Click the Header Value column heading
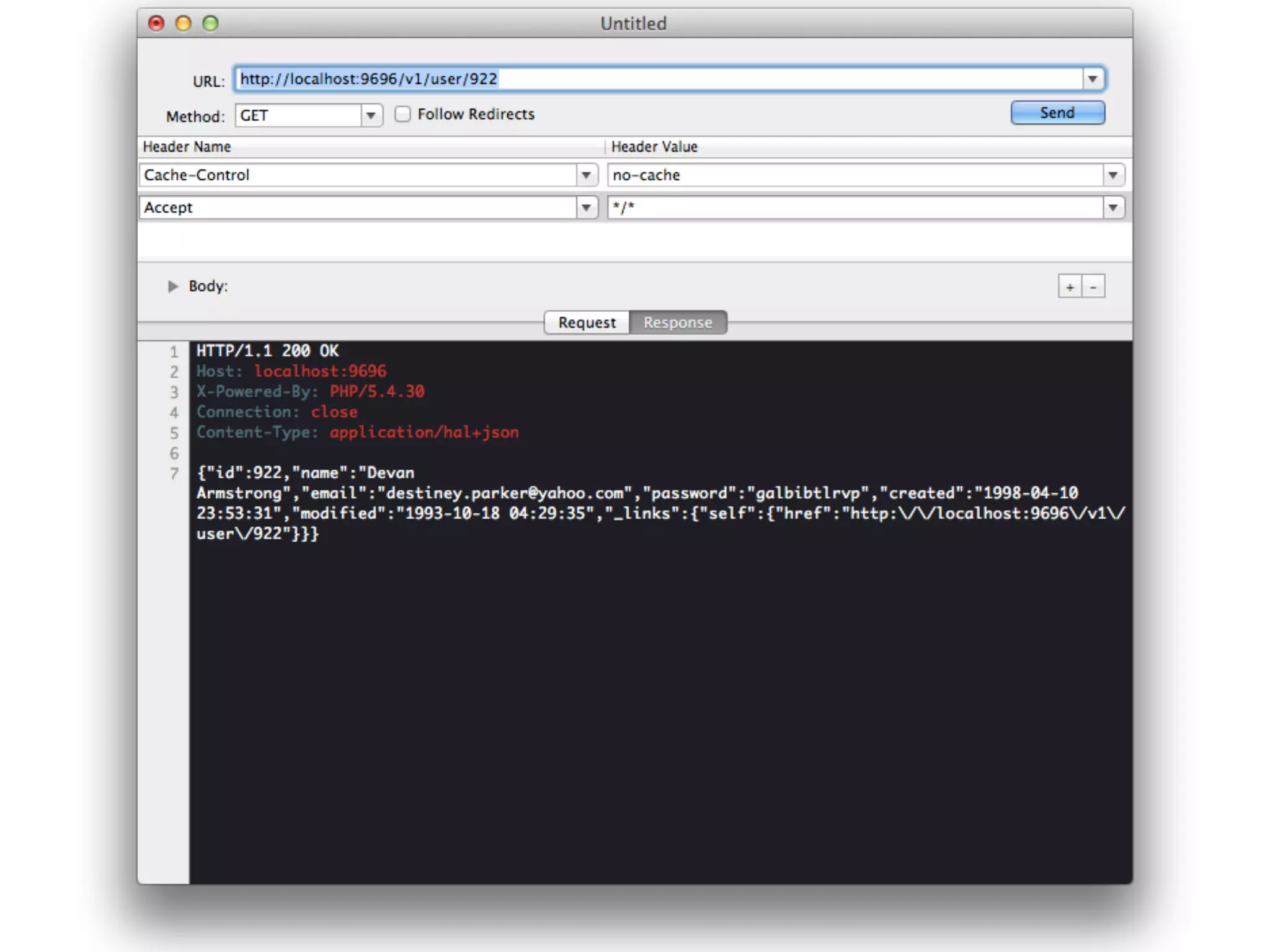This screenshot has height=952, width=1270. click(x=654, y=147)
